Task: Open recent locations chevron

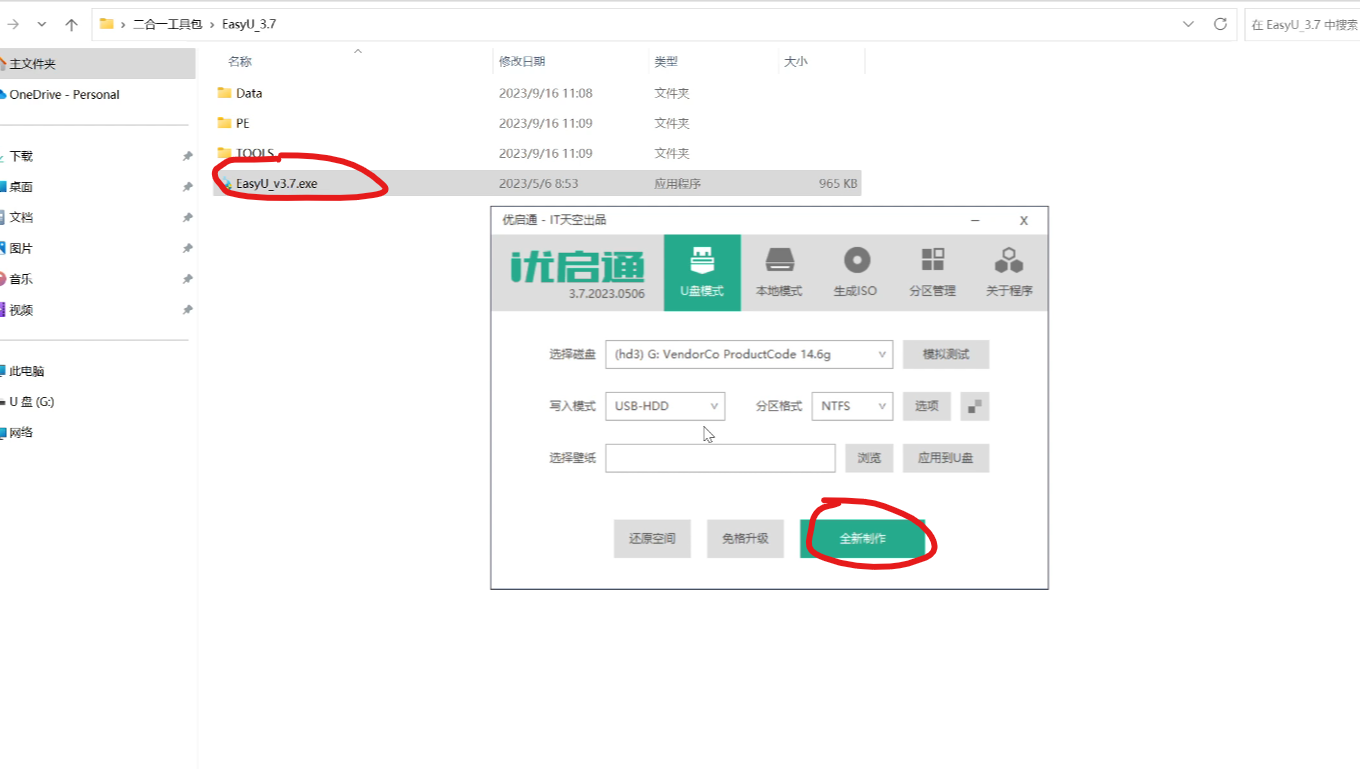Action: point(42,24)
